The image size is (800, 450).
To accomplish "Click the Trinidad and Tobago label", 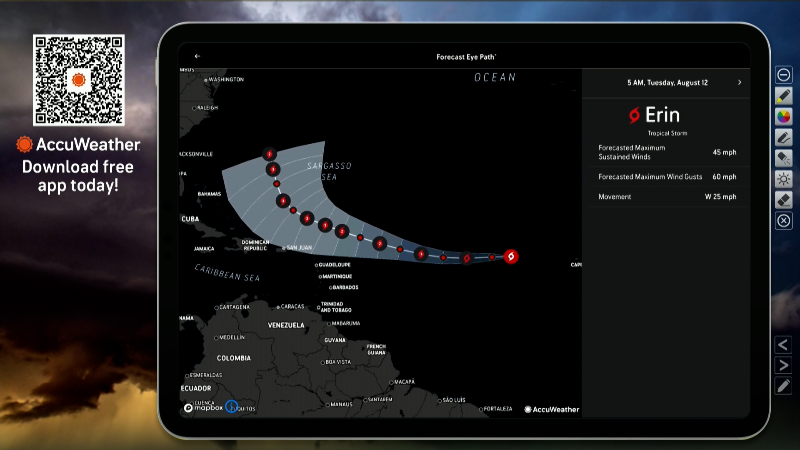I will 334,307.
